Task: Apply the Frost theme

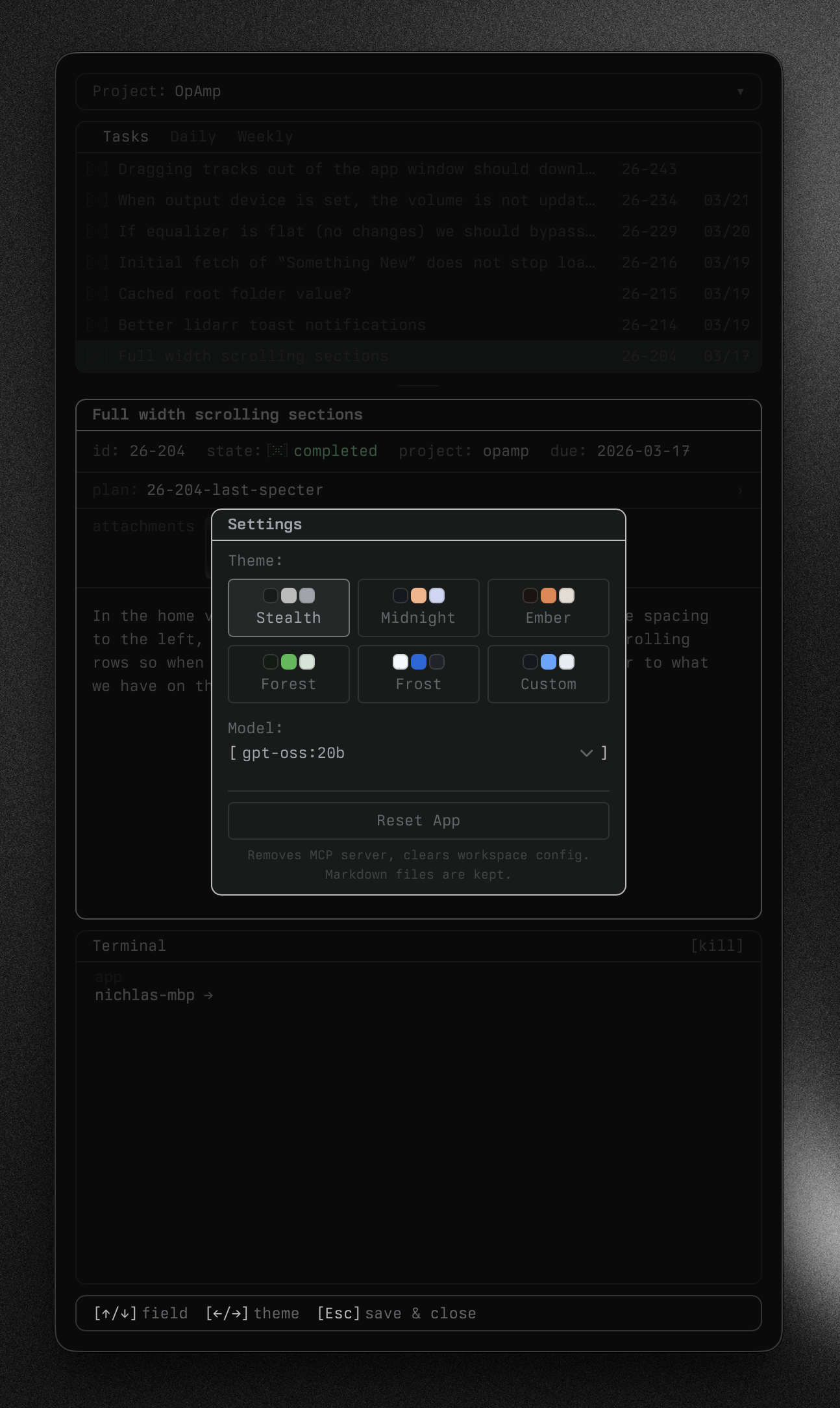Action: (418, 674)
